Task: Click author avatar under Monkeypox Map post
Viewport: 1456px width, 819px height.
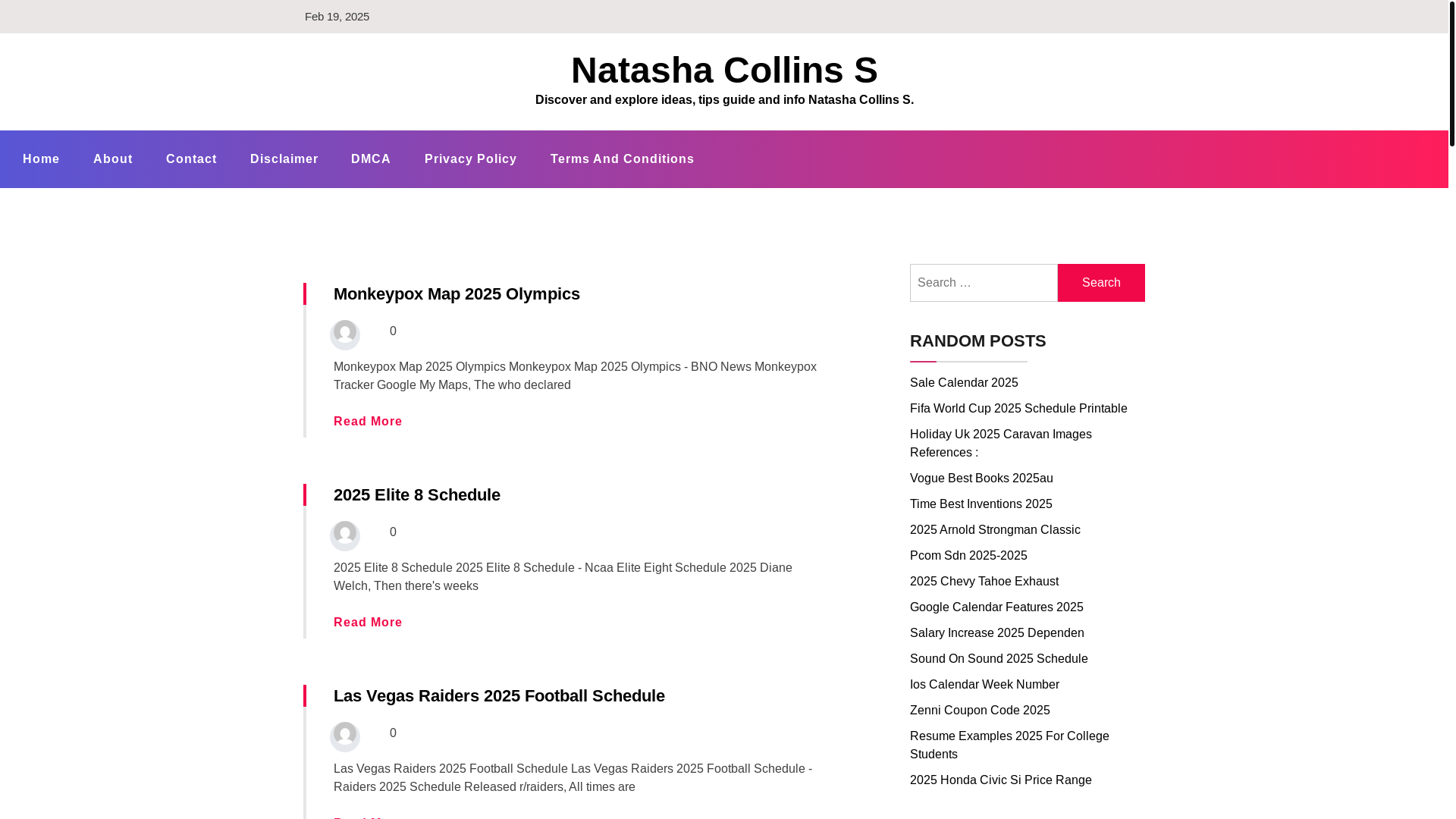Action: pos(345,334)
